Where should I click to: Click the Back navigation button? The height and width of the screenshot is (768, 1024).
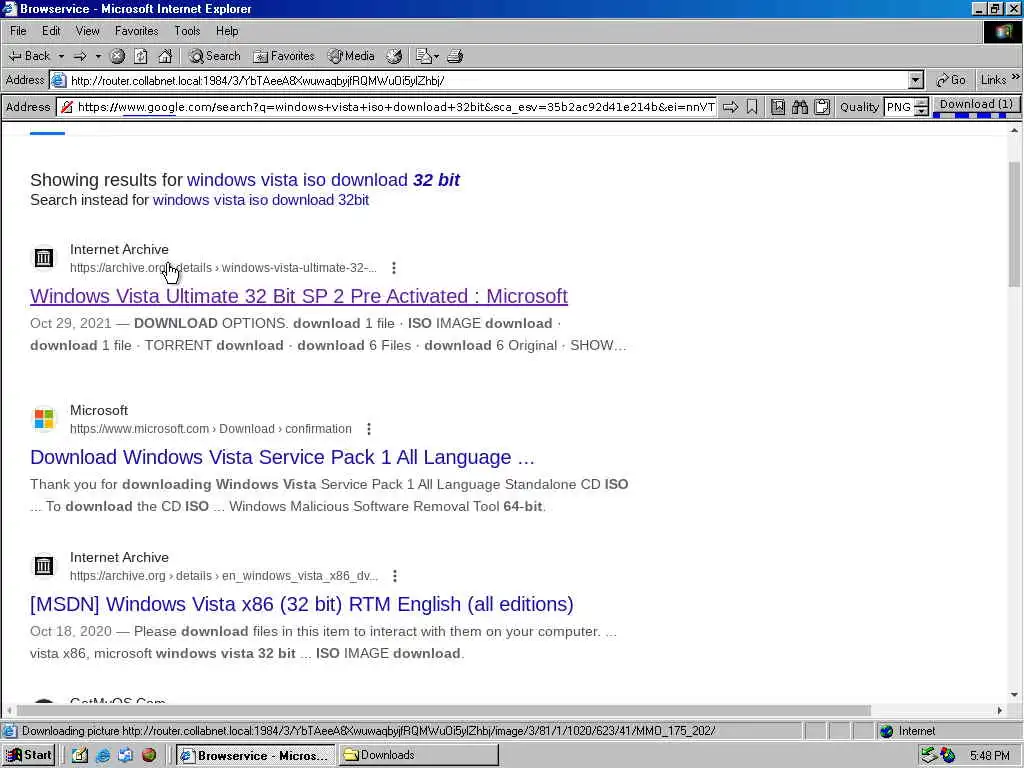coord(29,56)
